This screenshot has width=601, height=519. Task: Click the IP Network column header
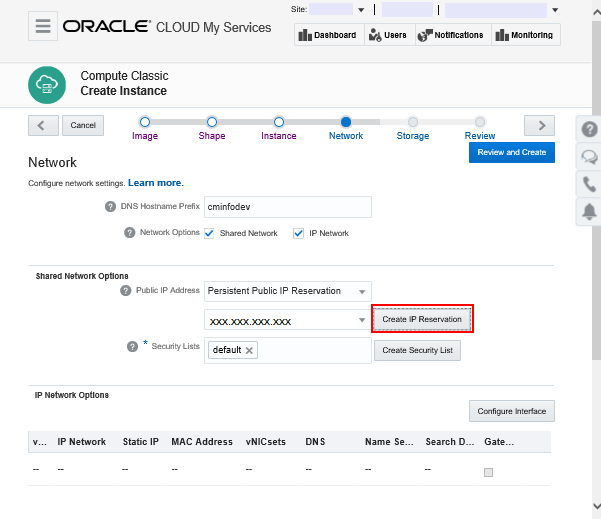[82, 442]
